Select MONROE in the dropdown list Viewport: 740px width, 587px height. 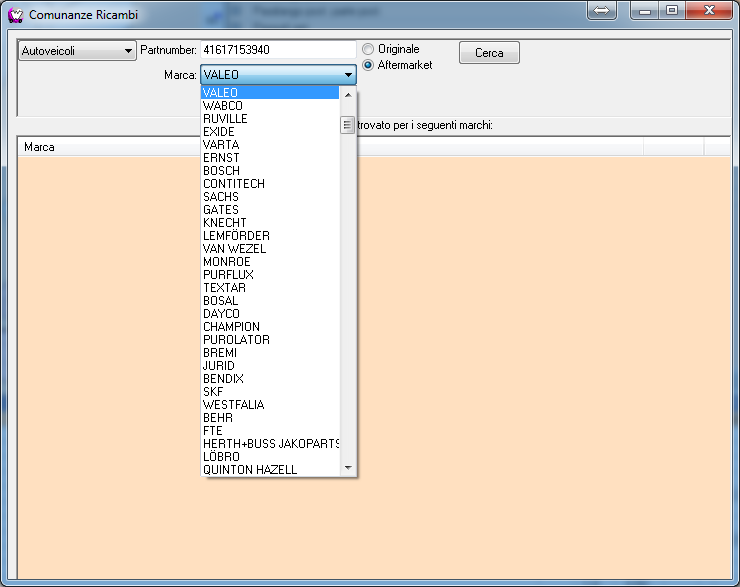click(x=227, y=262)
